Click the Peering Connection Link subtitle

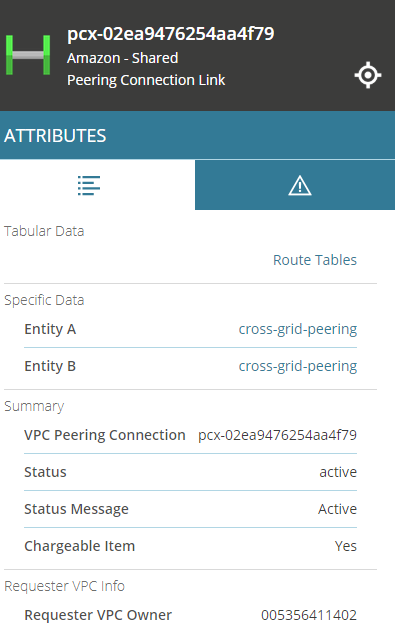(x=146, y=80)
